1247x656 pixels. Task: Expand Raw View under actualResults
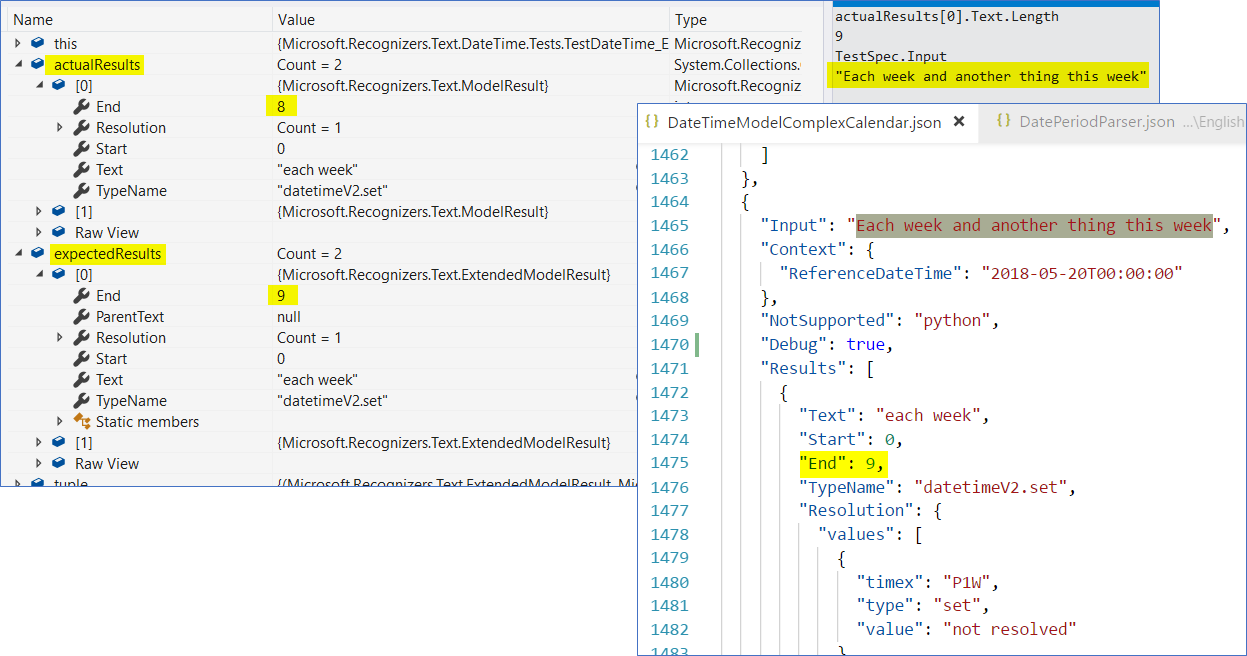pos(39,232)
